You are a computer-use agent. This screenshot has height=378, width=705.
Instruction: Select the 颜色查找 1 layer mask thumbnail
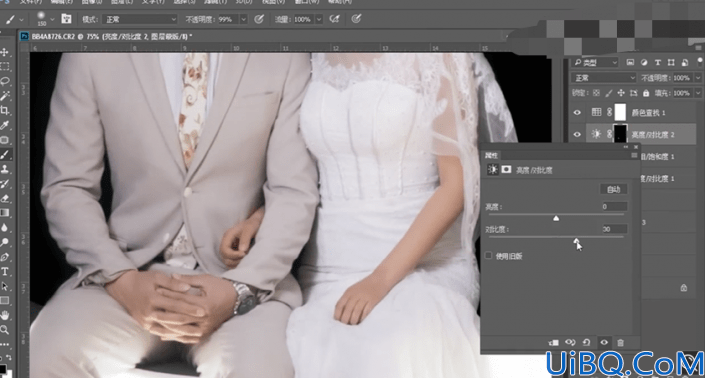point(620,112)
